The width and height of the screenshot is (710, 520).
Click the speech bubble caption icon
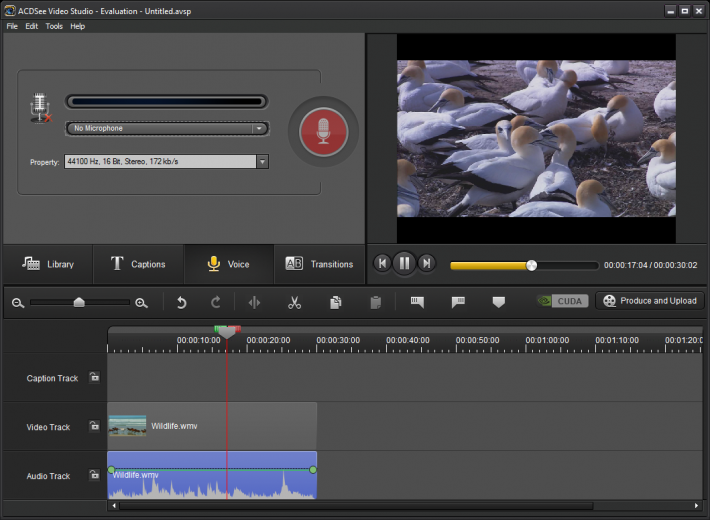[x=458, y=302]
